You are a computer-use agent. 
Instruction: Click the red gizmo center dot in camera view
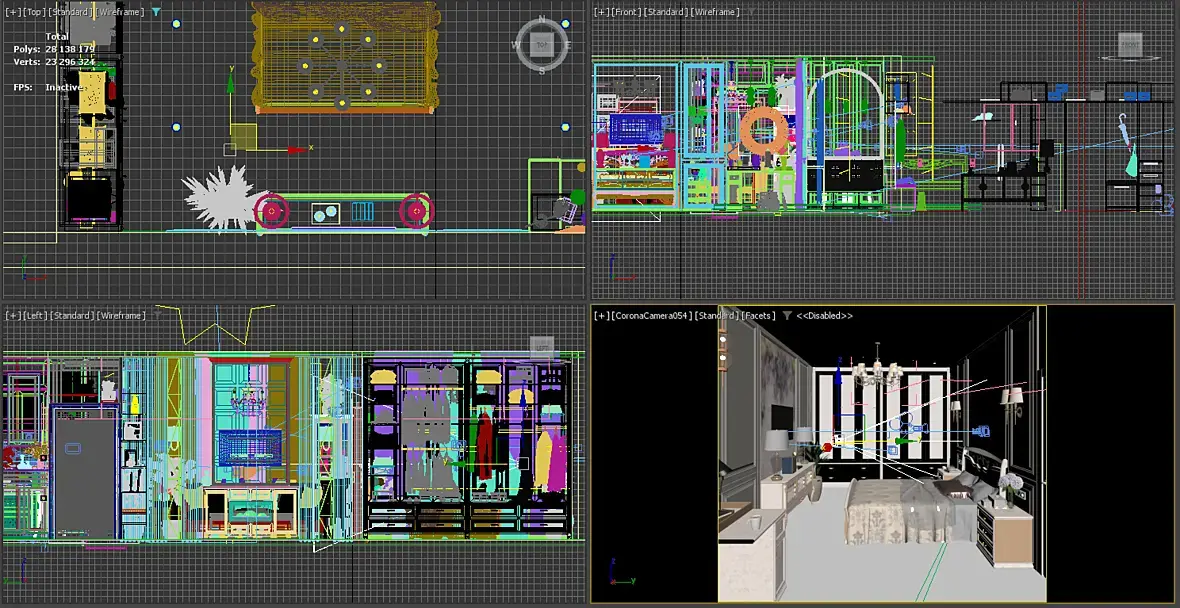tap(828, 447)
